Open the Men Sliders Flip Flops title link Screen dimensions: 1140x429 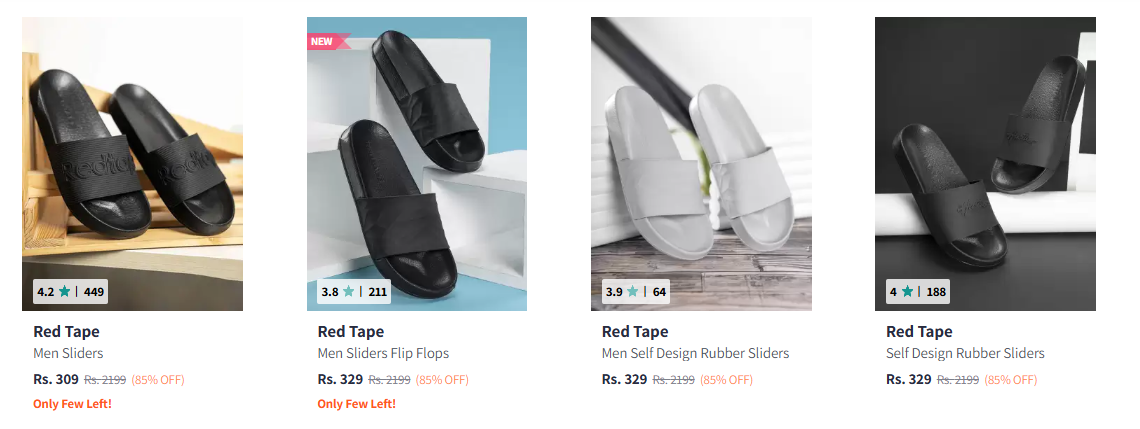pos(383,353)
